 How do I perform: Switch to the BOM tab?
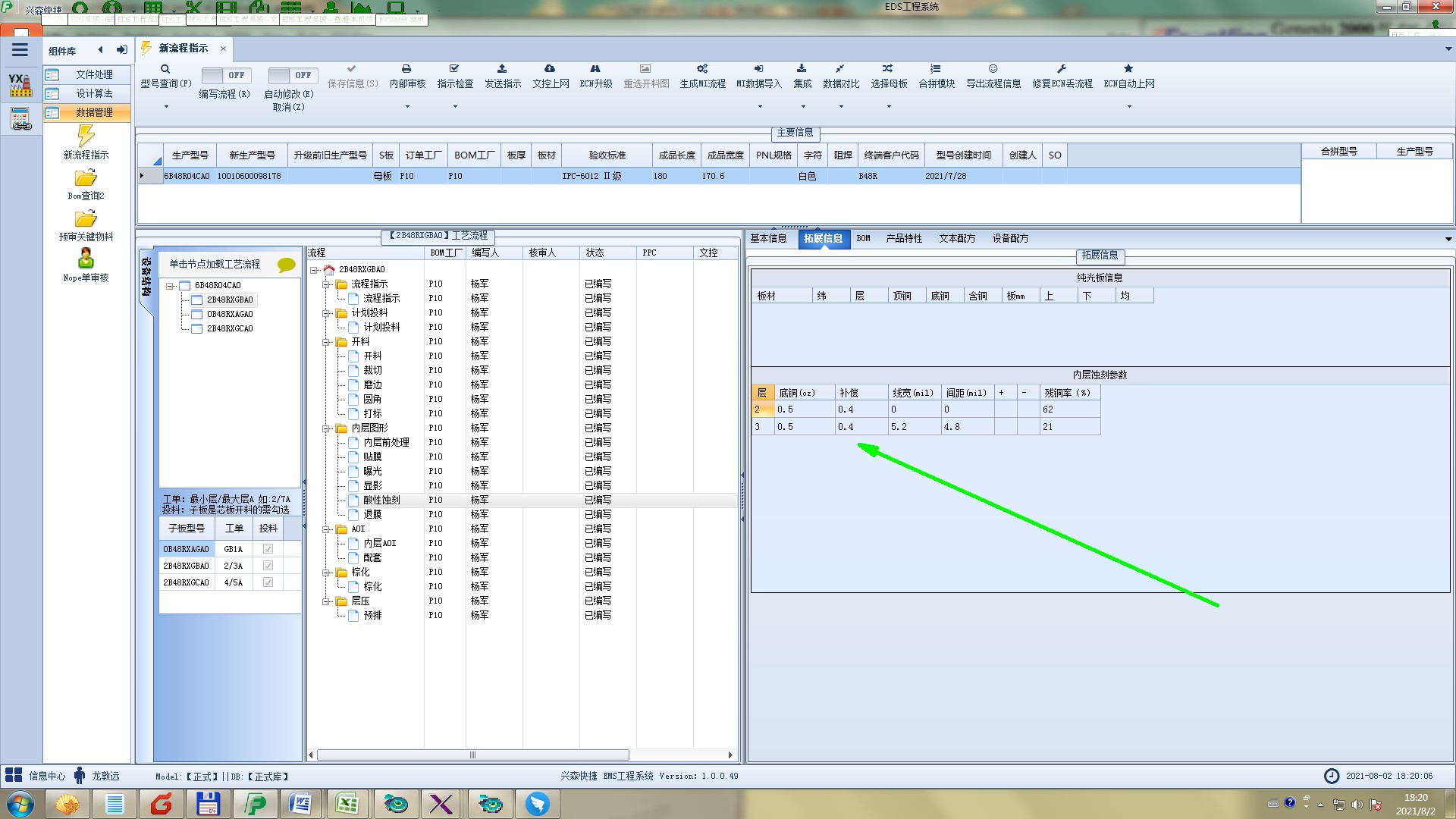(863, 238)
